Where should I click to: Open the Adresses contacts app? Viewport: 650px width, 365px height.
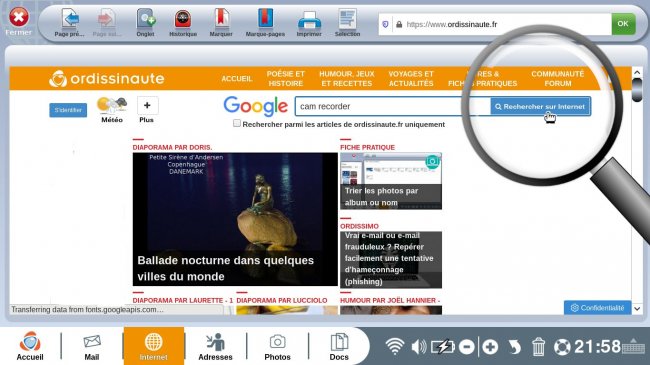tap(215, 346)
